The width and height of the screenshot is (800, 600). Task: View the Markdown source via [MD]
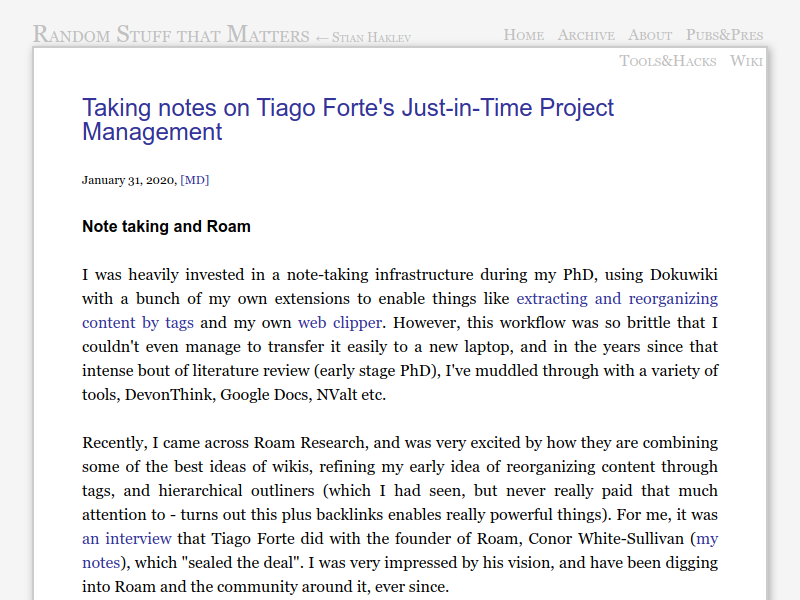(x=195, y=180)
